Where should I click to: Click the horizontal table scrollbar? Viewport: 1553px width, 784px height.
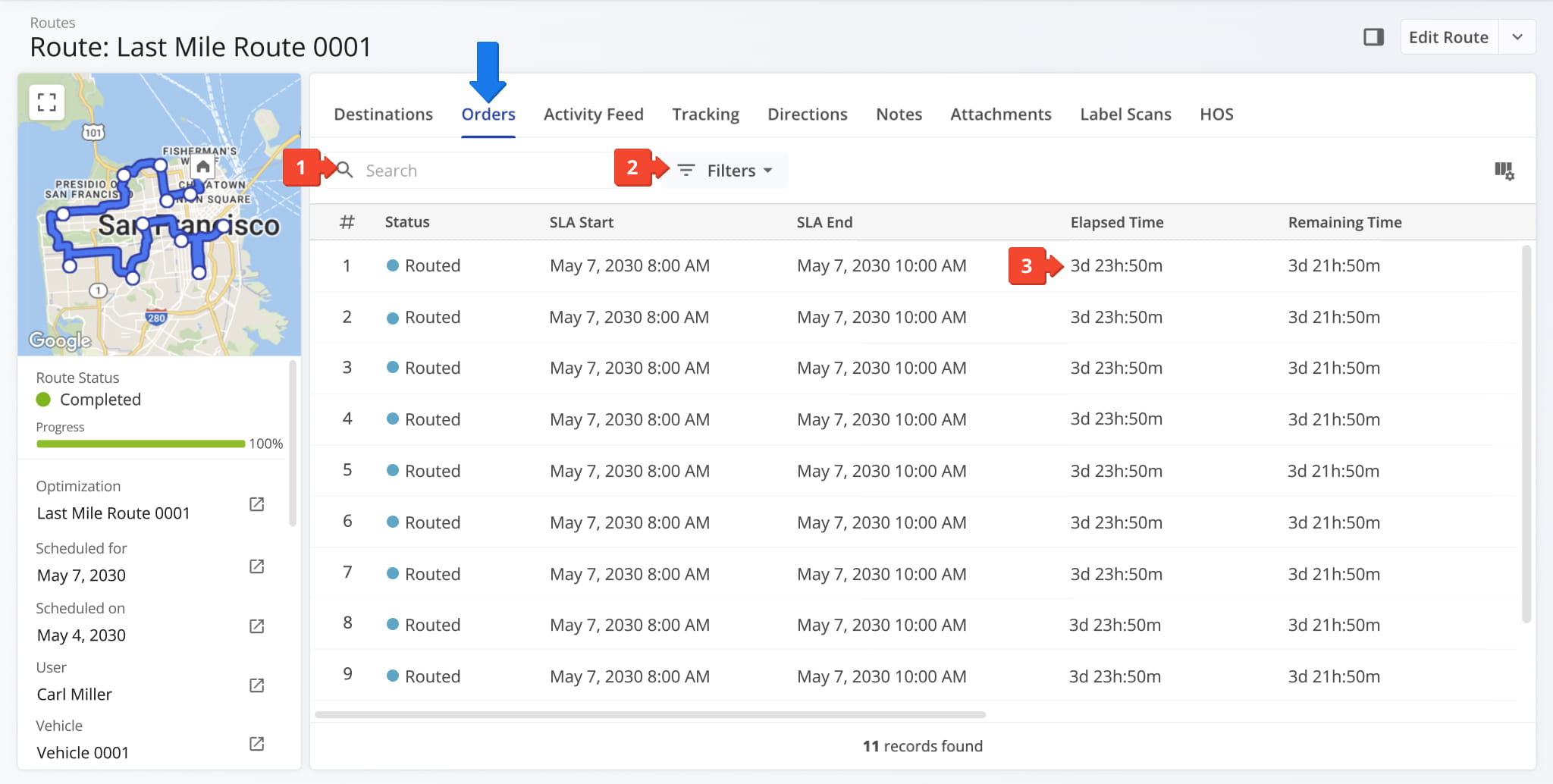pos(650,715)
